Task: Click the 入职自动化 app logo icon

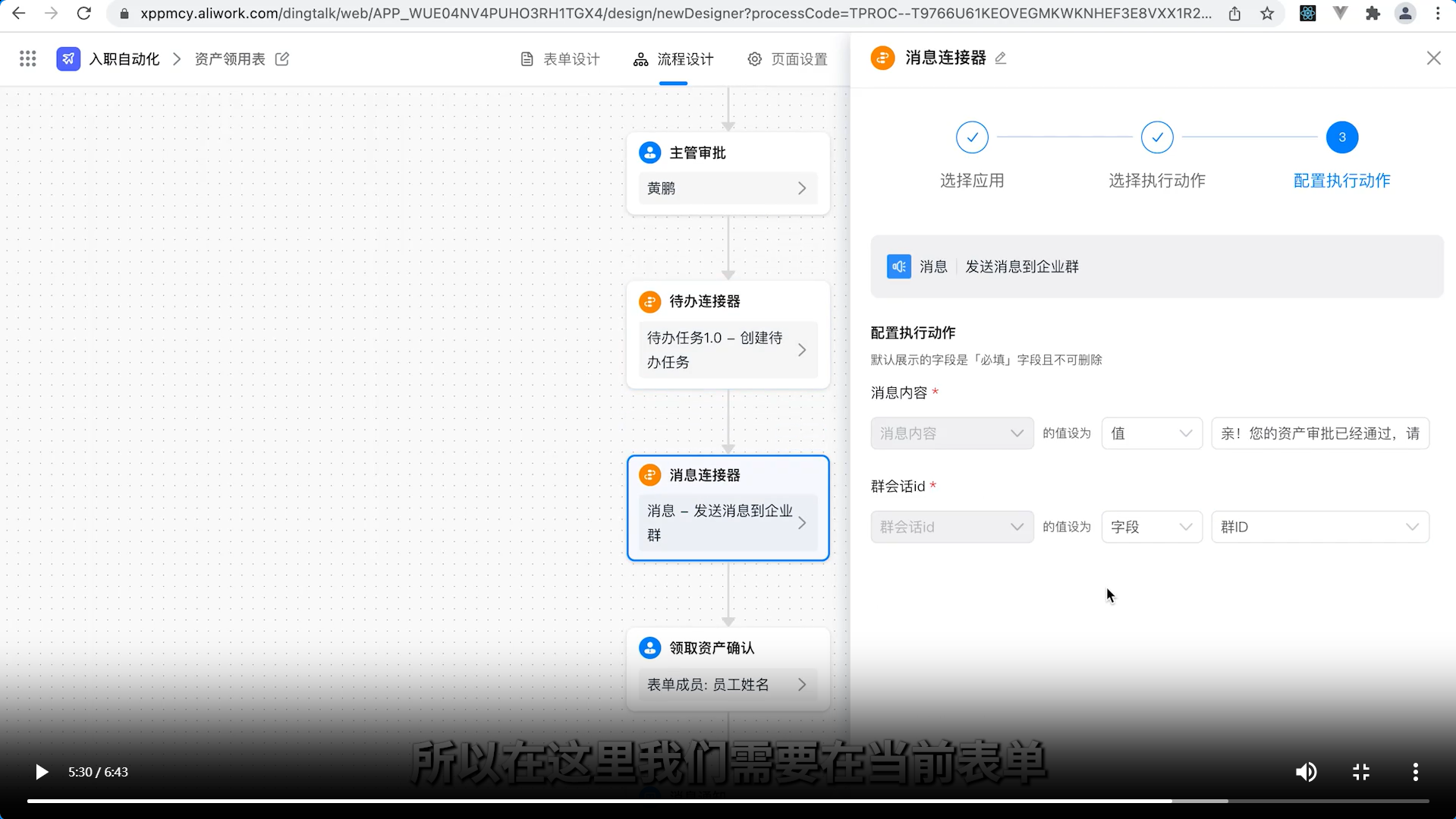Action: click(x=68, y=58)
